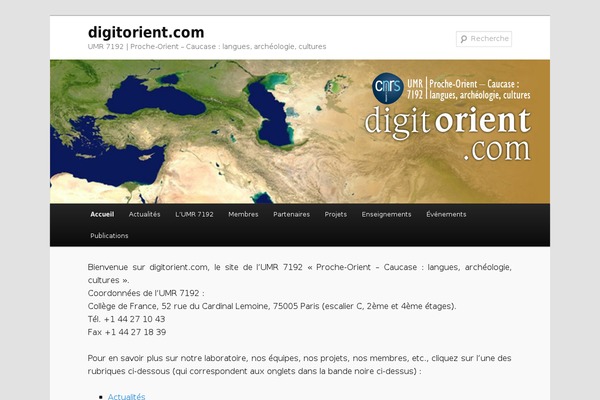Open the L'UMR 7192 menu item
Screen dimensions: 600x400
[194, 214]
